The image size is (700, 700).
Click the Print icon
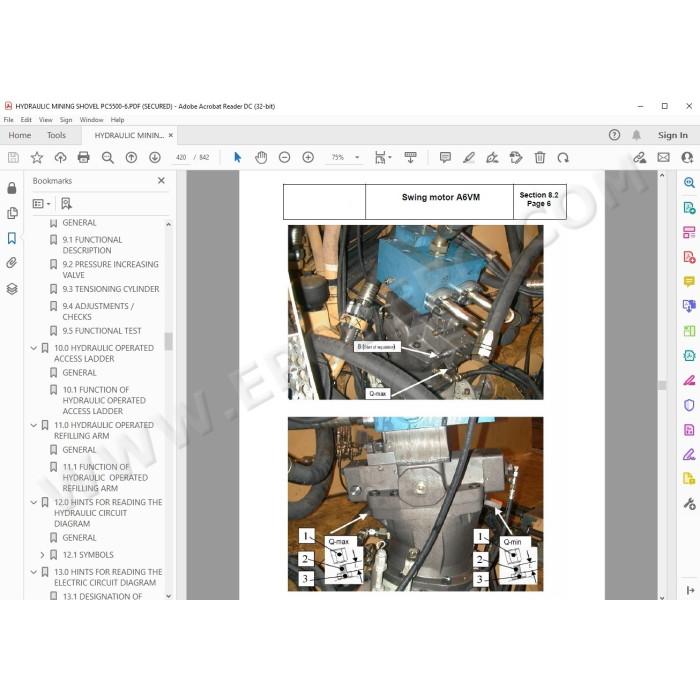point(83,157)
